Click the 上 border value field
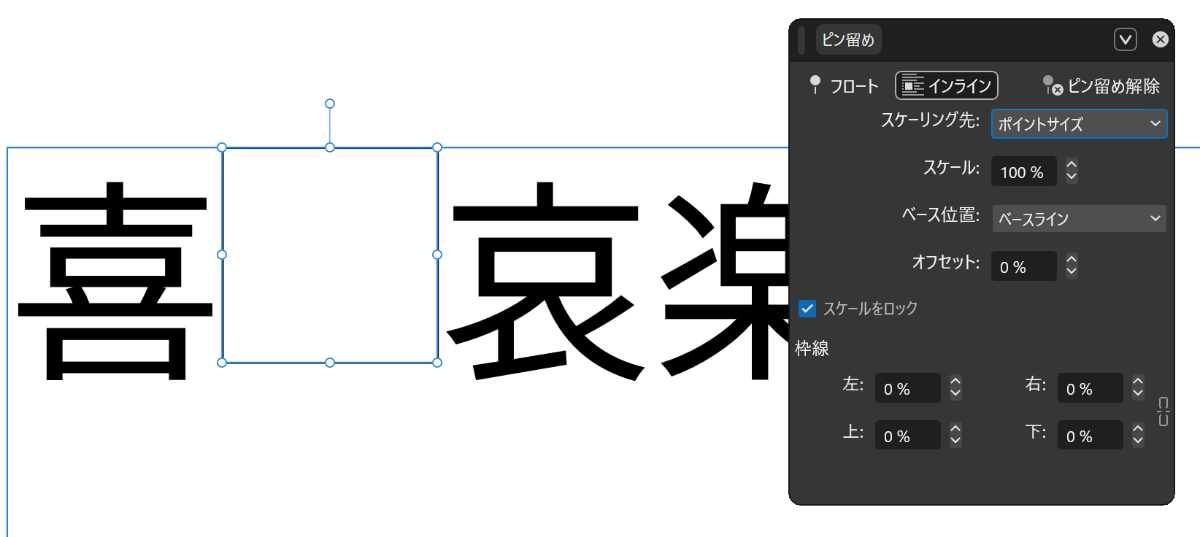 pos(907,435)
